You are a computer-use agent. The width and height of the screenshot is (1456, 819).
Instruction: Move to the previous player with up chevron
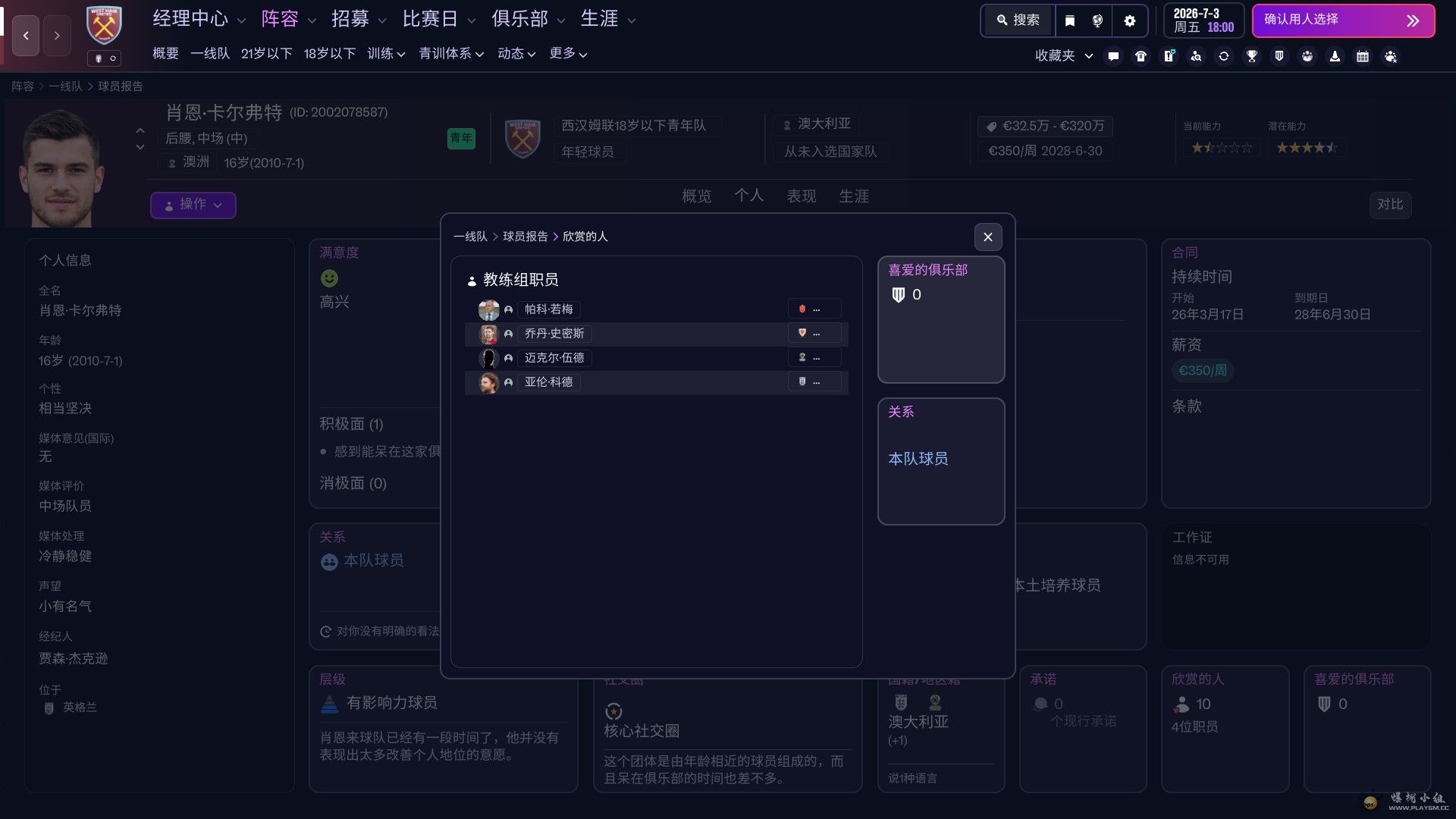pyautogui.click(x=140, y=130)
